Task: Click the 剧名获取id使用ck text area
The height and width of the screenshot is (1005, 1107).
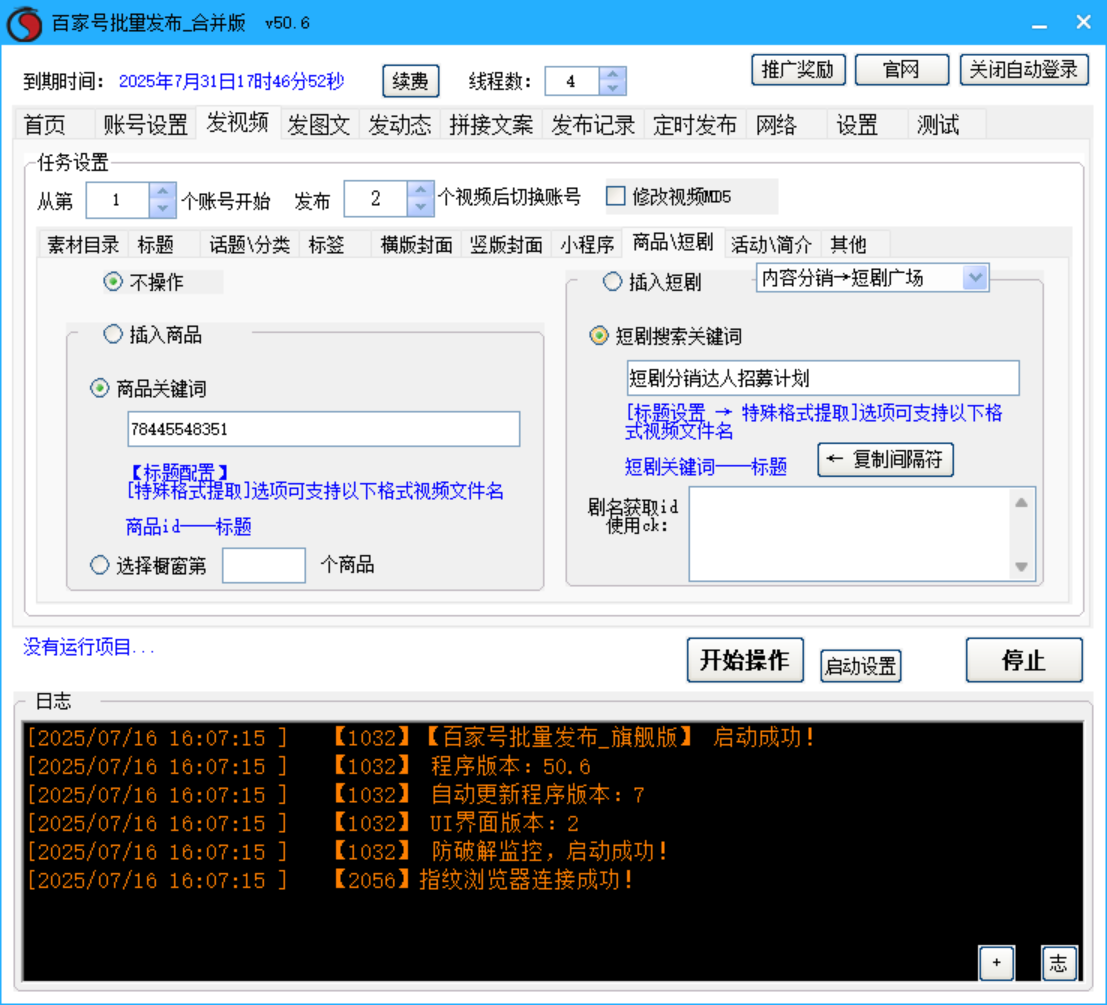Action: click(x=850, y=534)
